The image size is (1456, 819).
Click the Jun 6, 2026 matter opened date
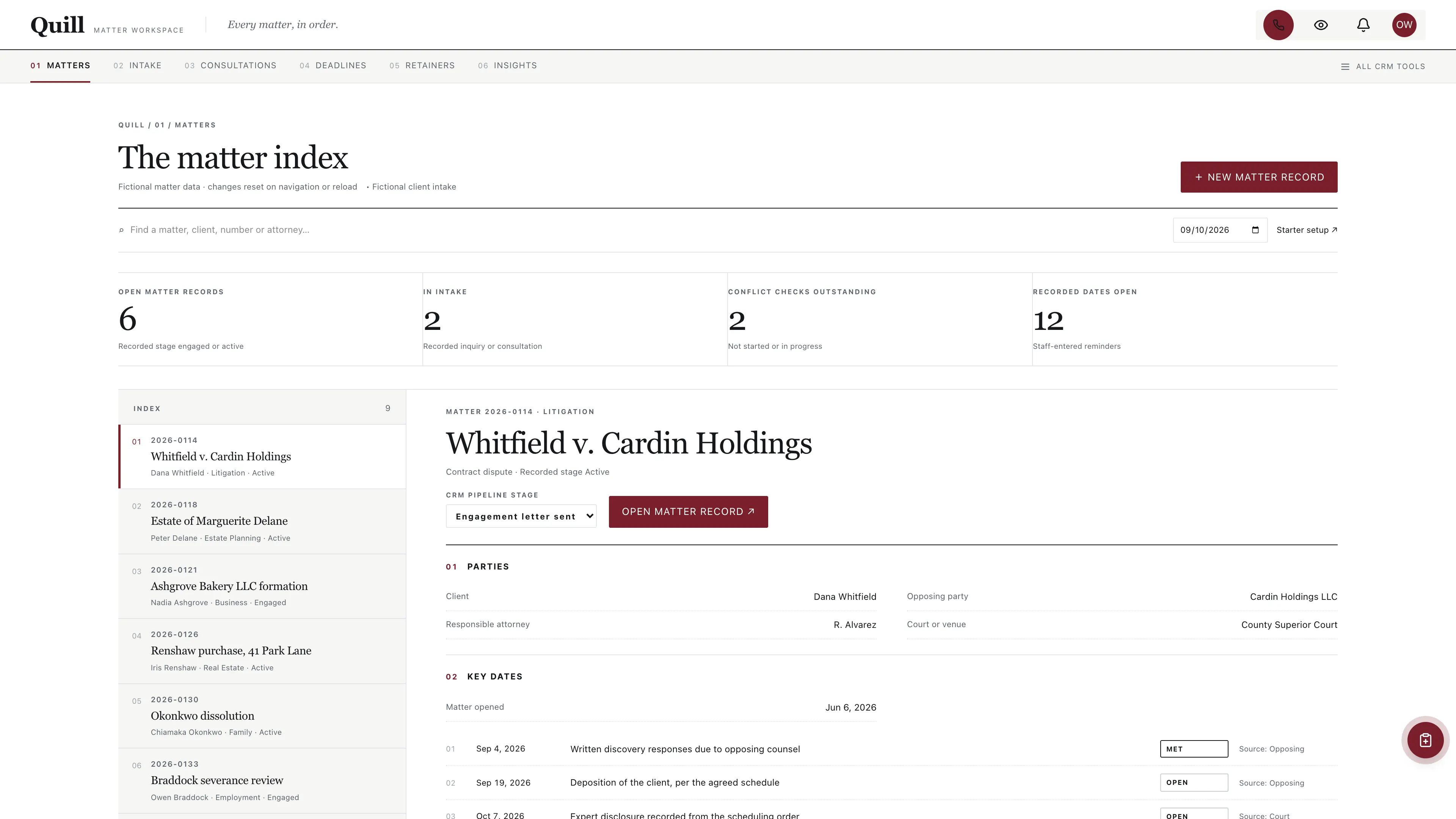pyautogui.click(x=850, y=708)
